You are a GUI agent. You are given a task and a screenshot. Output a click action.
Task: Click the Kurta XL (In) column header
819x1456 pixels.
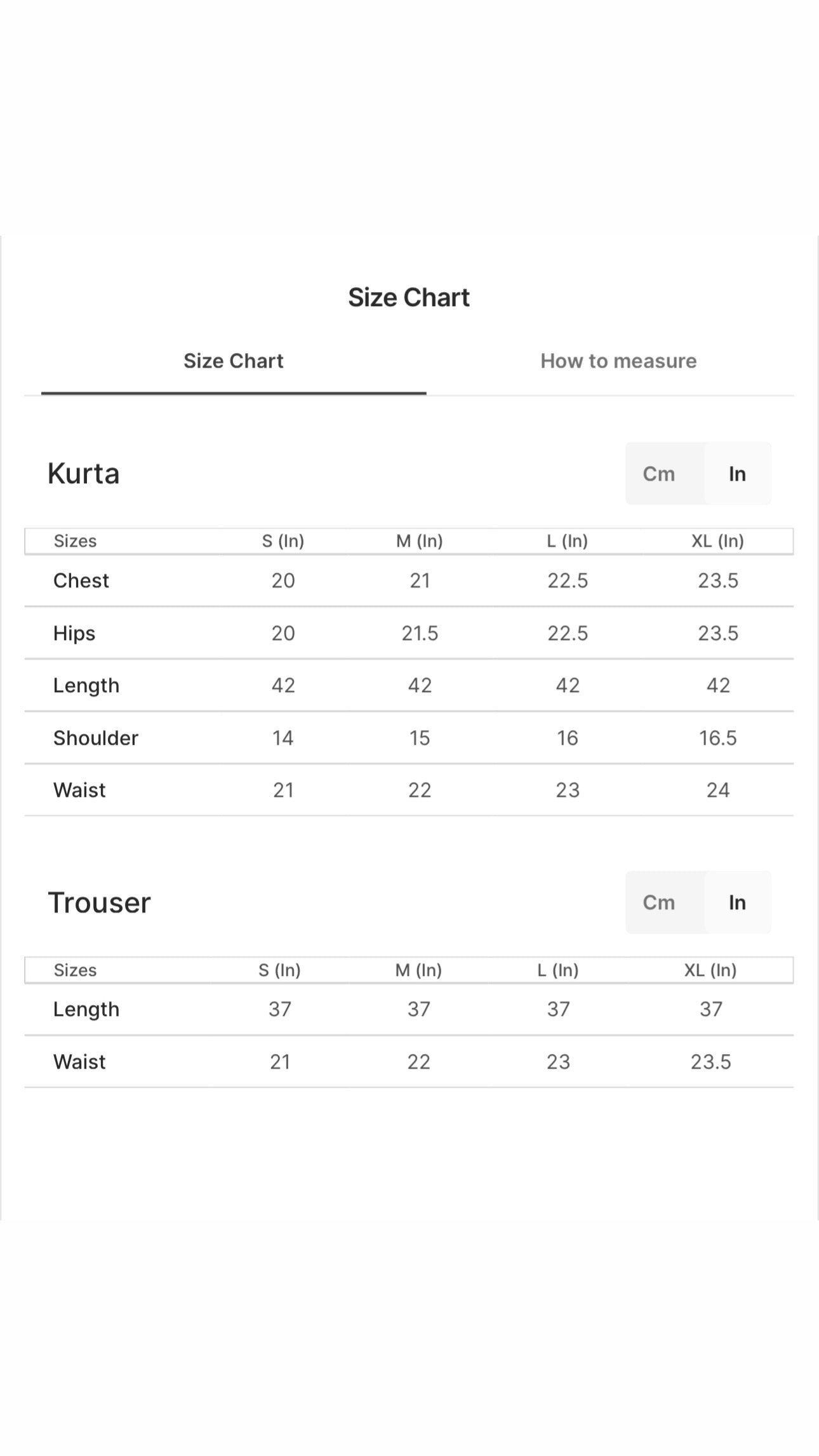tap(717, 541)
